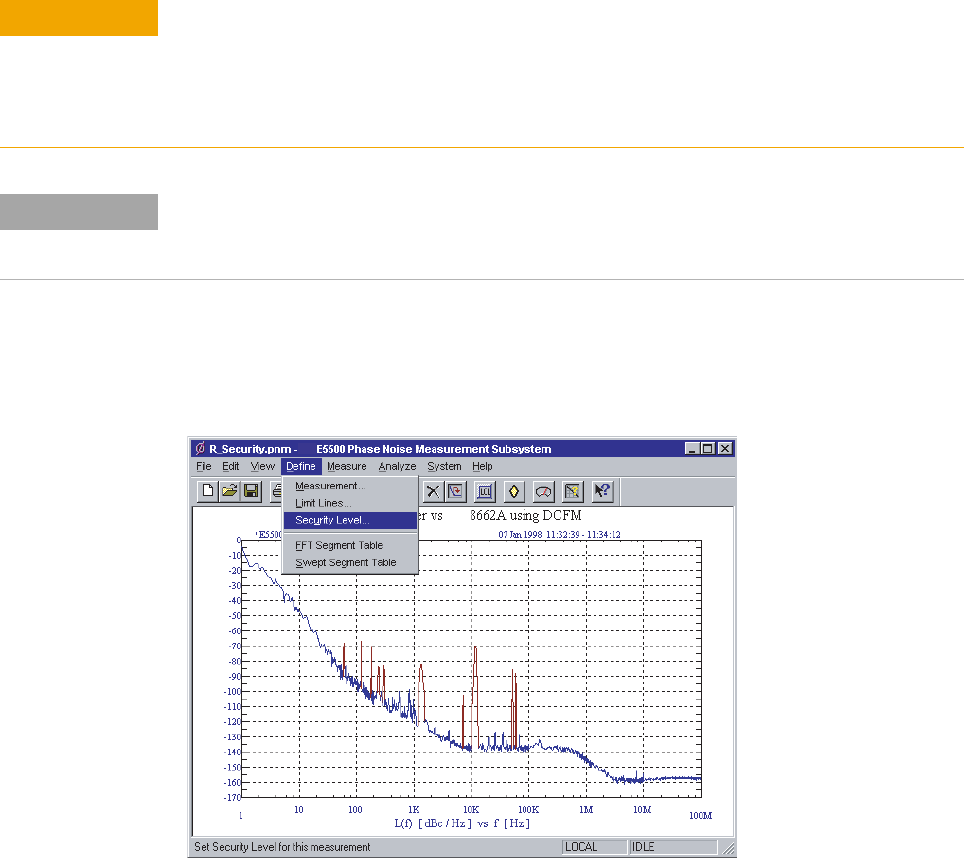Click the red-arrow plot toolbar icon
The width and height of the screenshot is (964, 858).
pyautogui.click(x=456, y=491)
